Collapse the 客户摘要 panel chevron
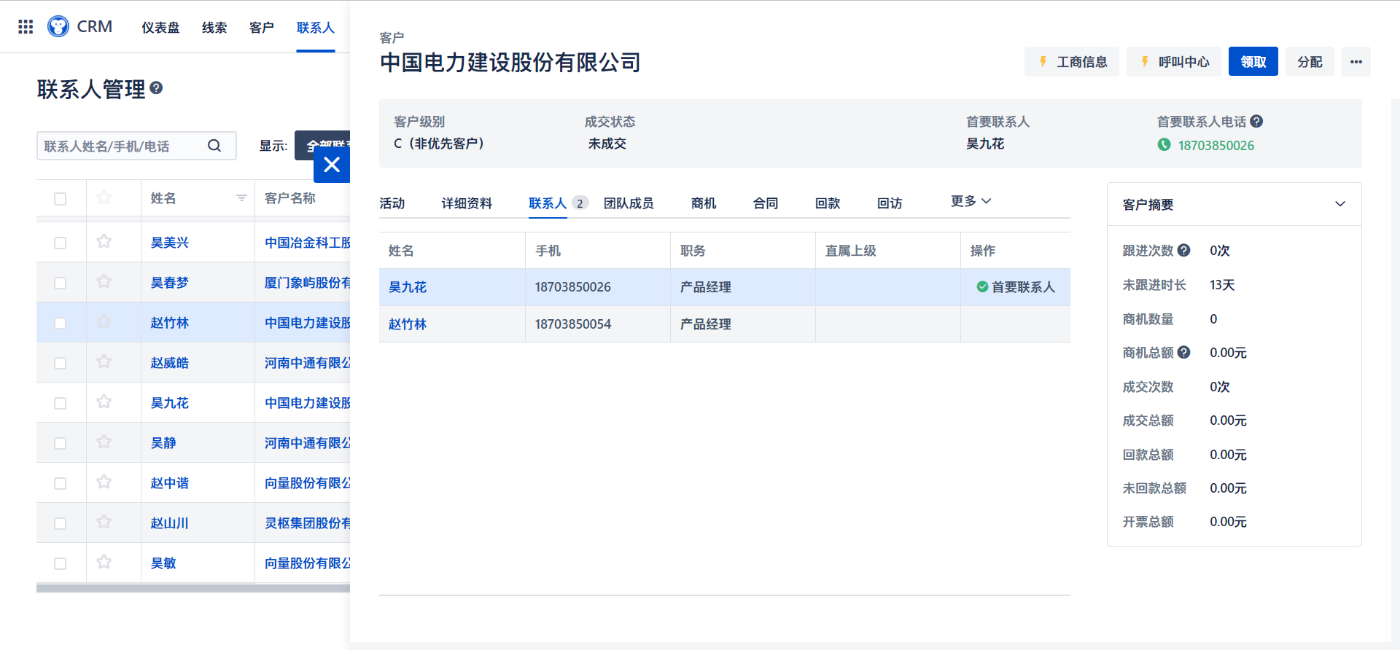This screenshot has width=1400, height=650. (1340, 204)
